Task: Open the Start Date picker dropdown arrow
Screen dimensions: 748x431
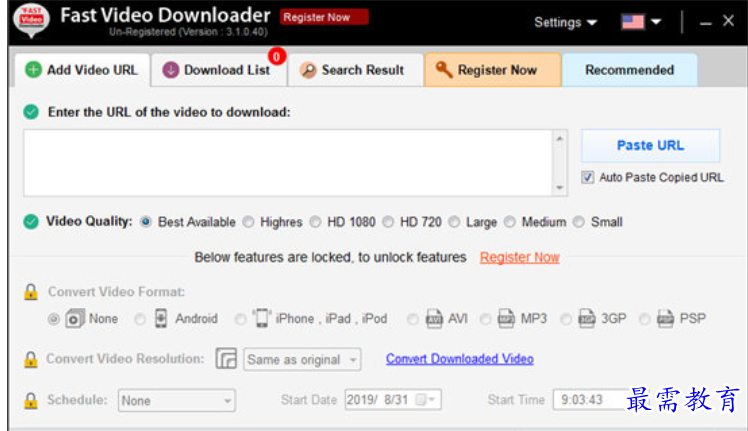Action: (432, 399)
